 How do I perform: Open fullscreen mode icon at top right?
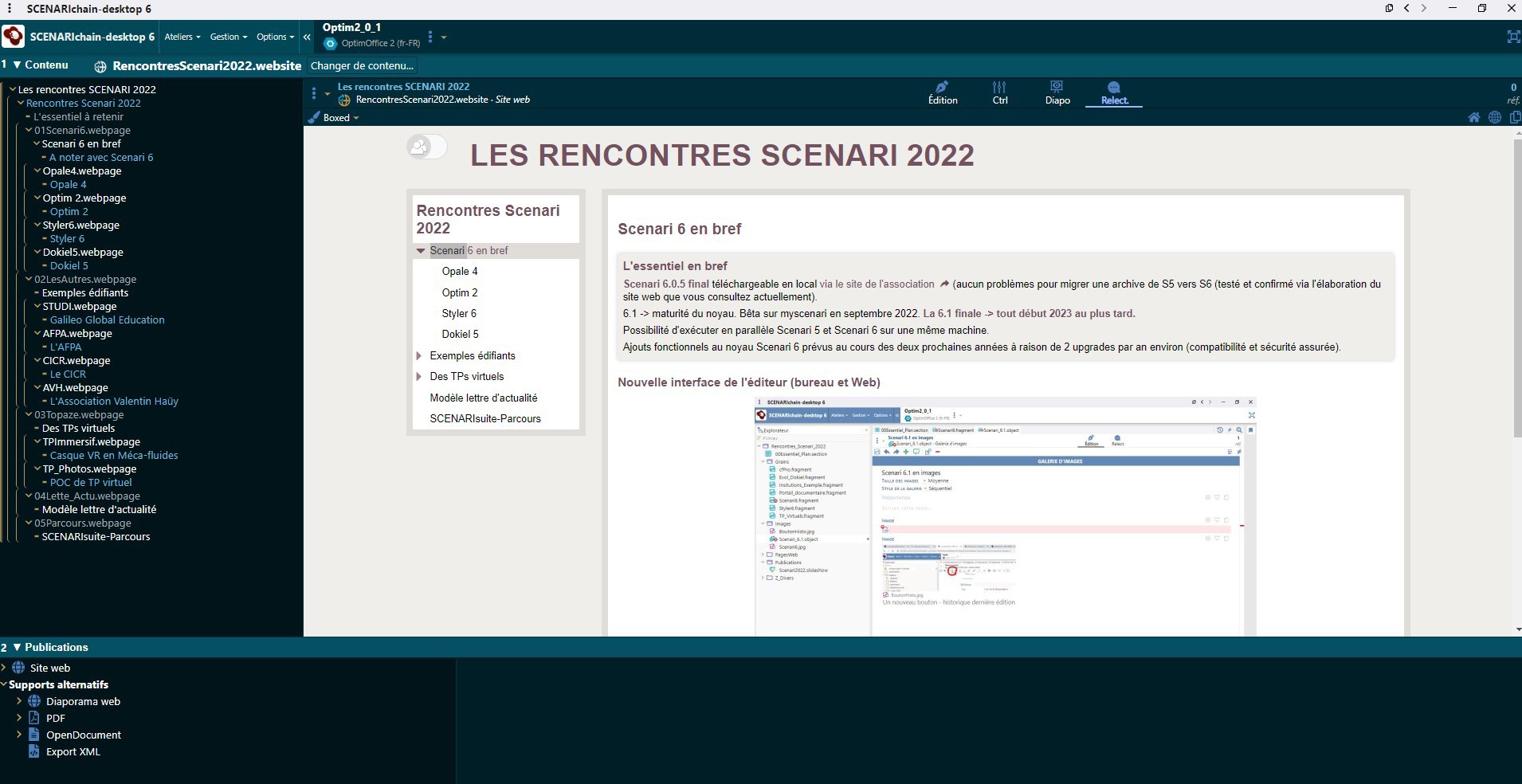pyautogui.click(x=1512, y=37)
